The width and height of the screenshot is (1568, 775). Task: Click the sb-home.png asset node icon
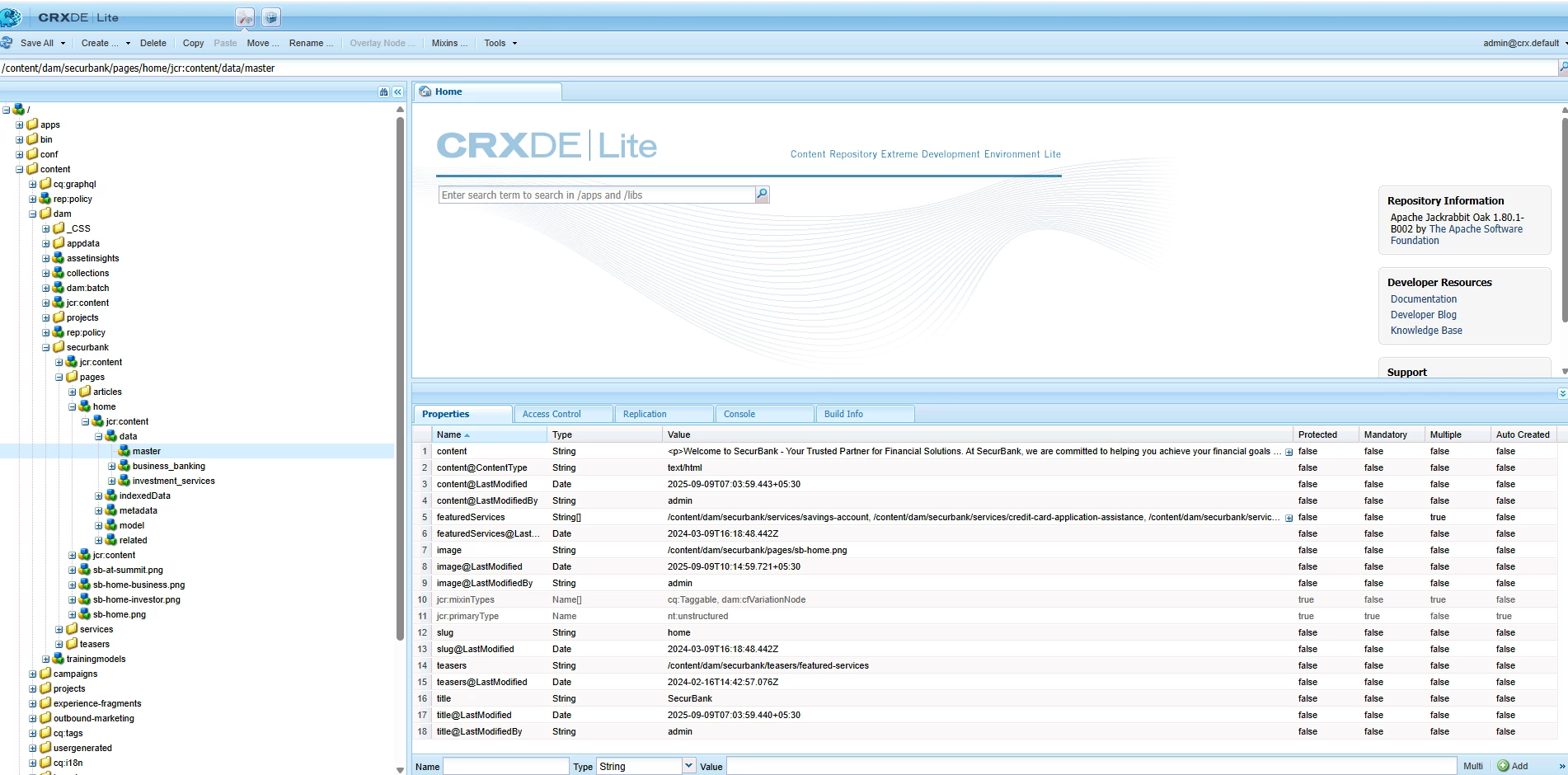[85, 614]
